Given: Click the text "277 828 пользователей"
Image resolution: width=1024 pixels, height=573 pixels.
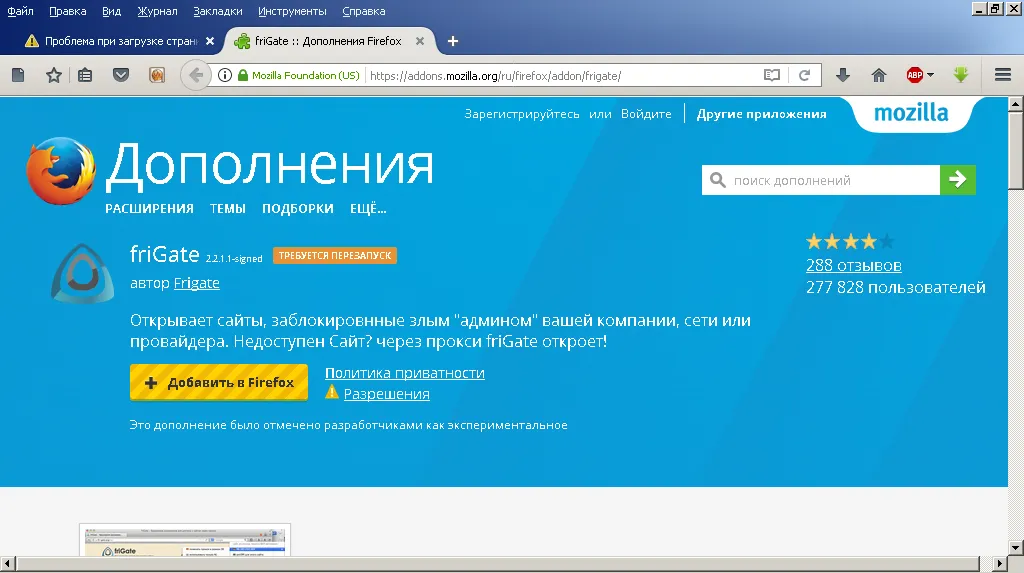Looking at the screenshot, I should pos(895,287).
